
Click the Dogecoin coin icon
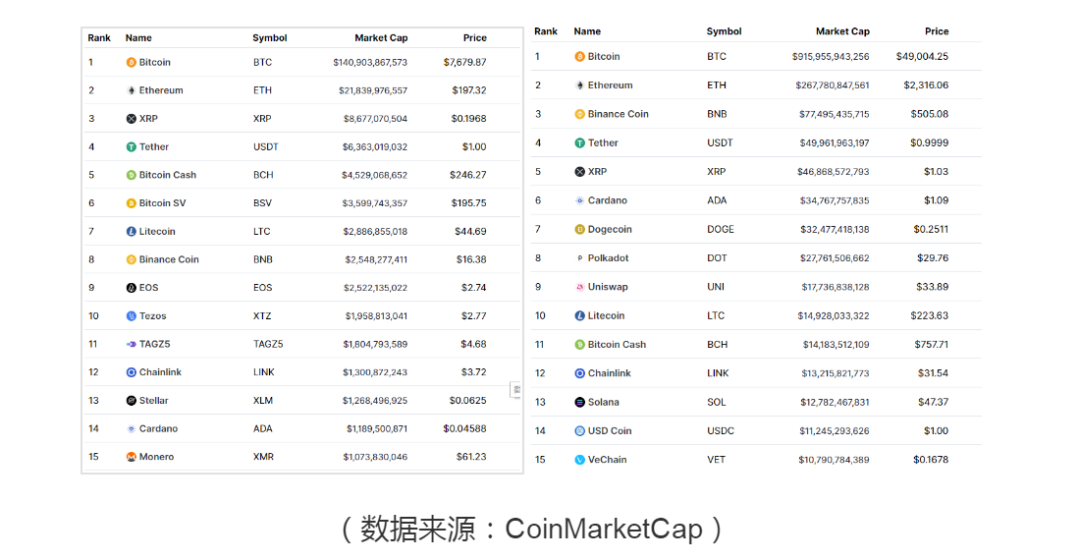pyautogui.click(x=579, y=229)
